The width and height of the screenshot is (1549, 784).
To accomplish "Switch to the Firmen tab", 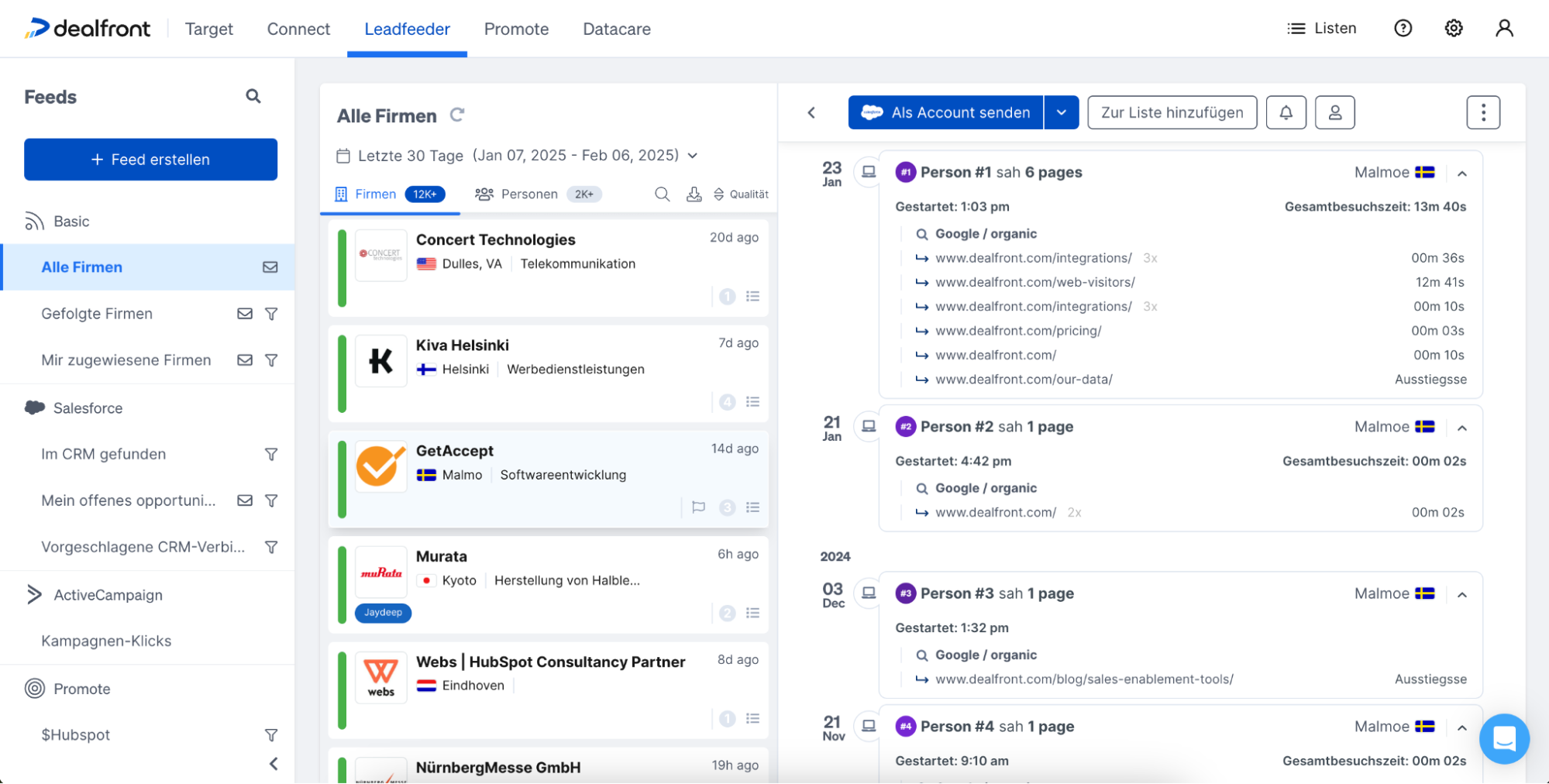I will pyautogui.click(x=390, y=194).
